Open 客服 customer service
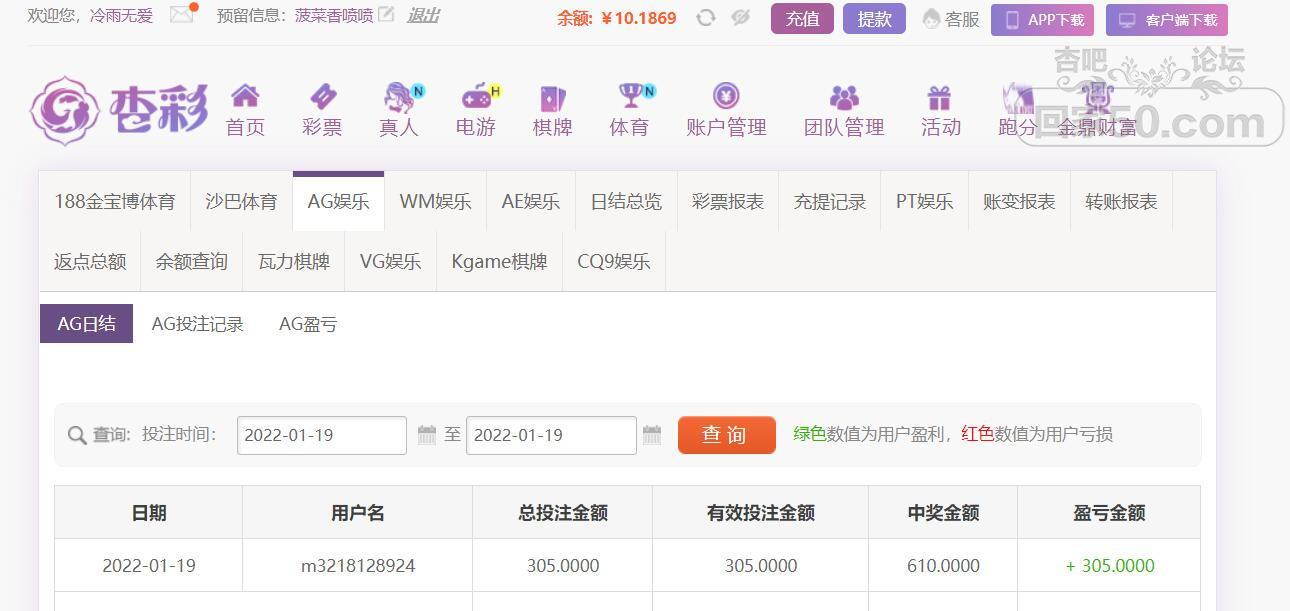1290x611 pixels. (951, 19)
